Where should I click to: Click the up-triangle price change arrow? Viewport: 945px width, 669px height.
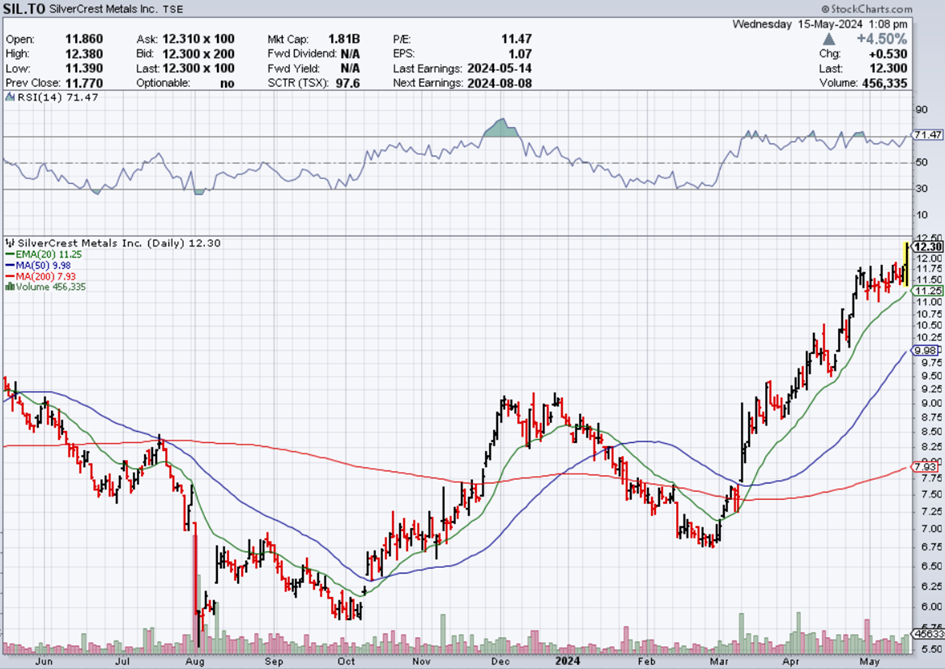[829, 39]
